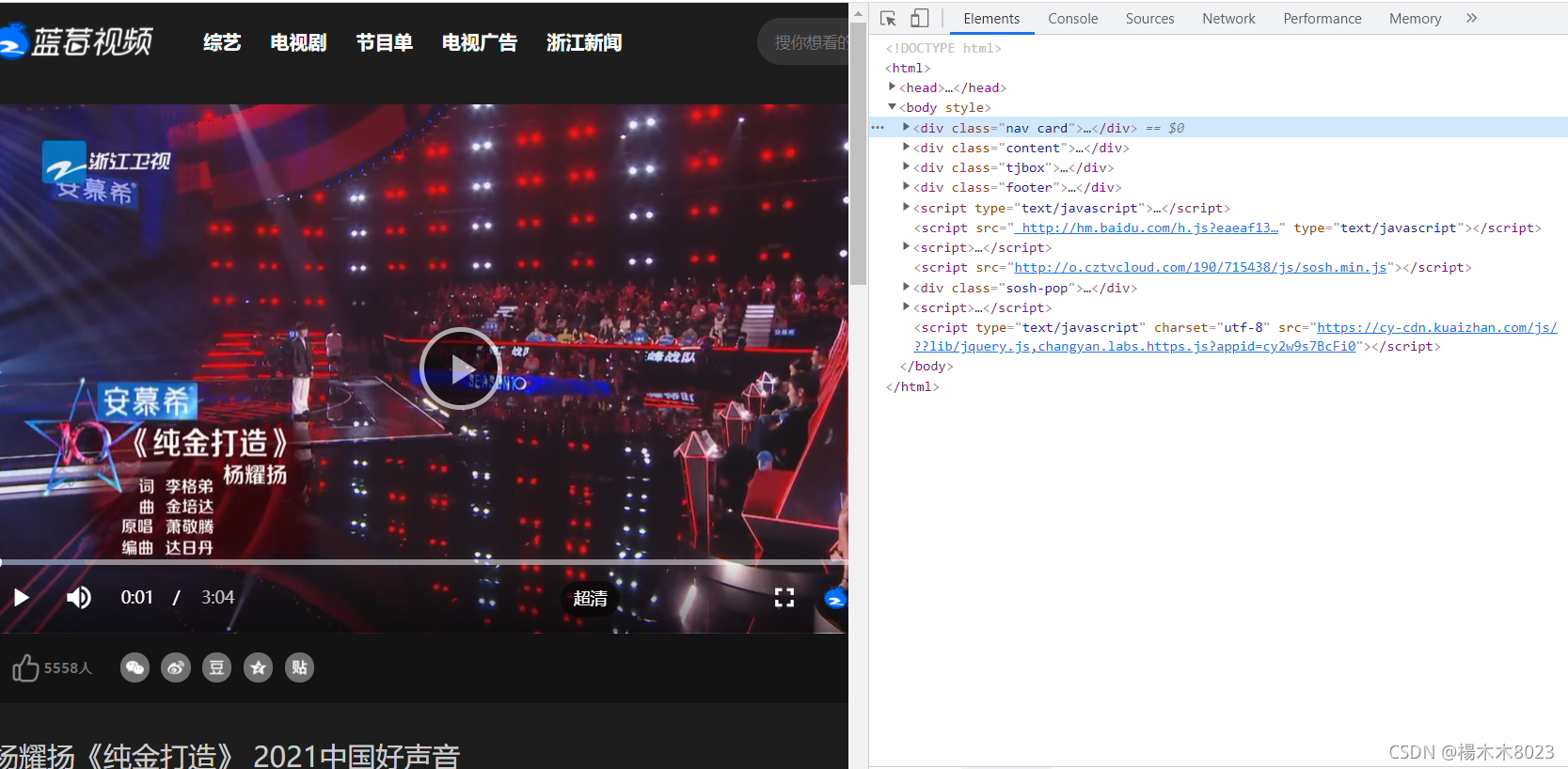Expand the div class tjbox node

click(906, 166)
